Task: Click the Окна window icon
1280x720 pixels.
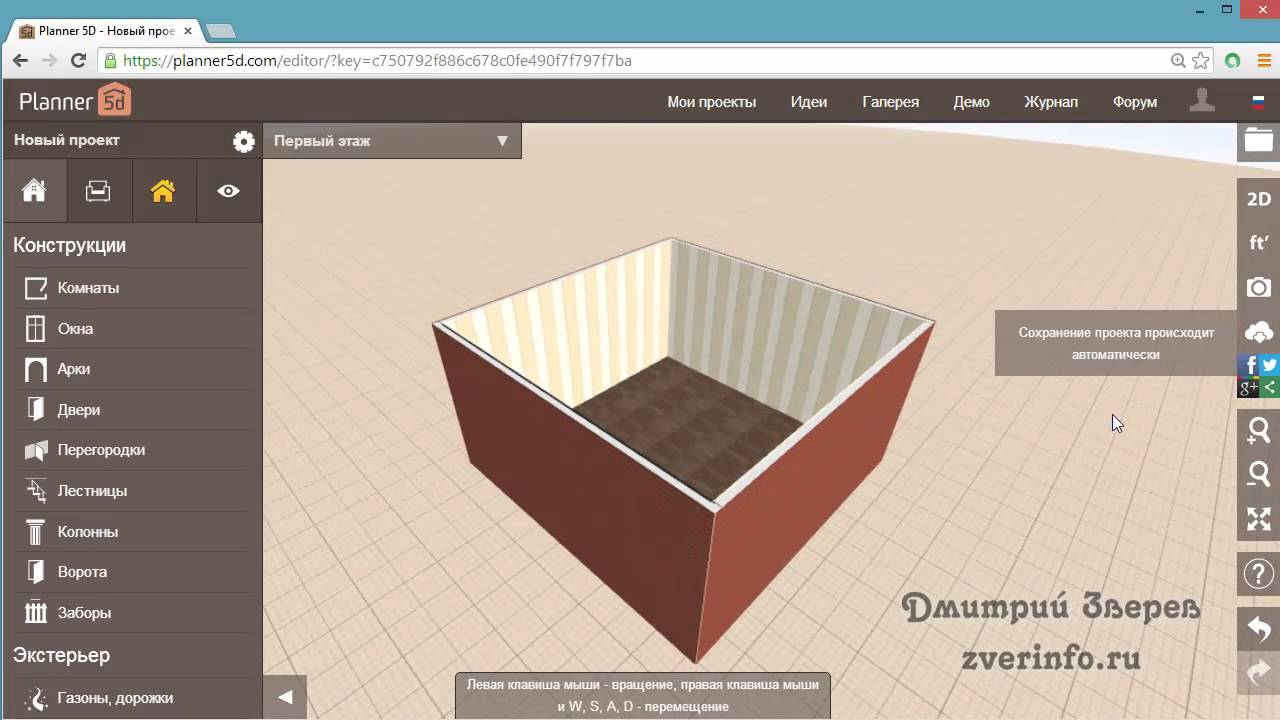Action: pos(36,328)
